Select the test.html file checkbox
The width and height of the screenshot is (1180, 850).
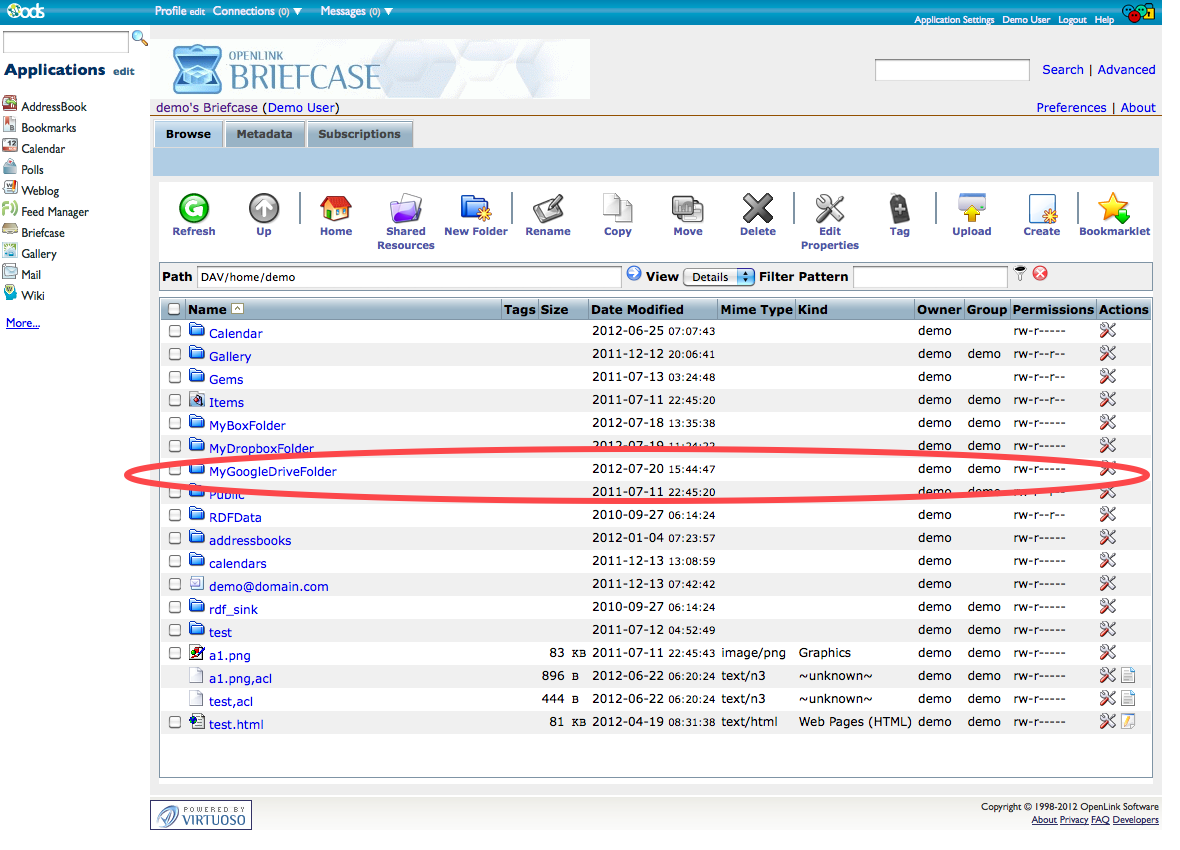click(175, 722)
